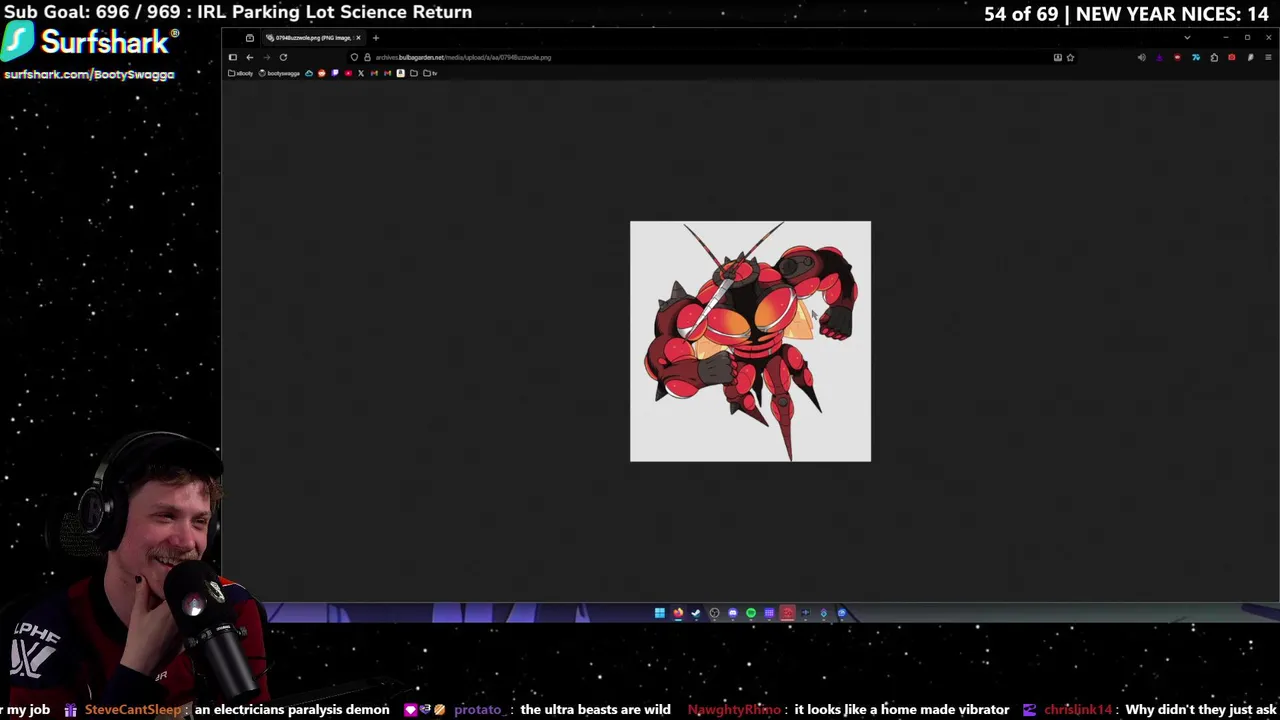1280x720 pixels.
Task: Open the orange Reddit bookmark
Action: (322, 73)
